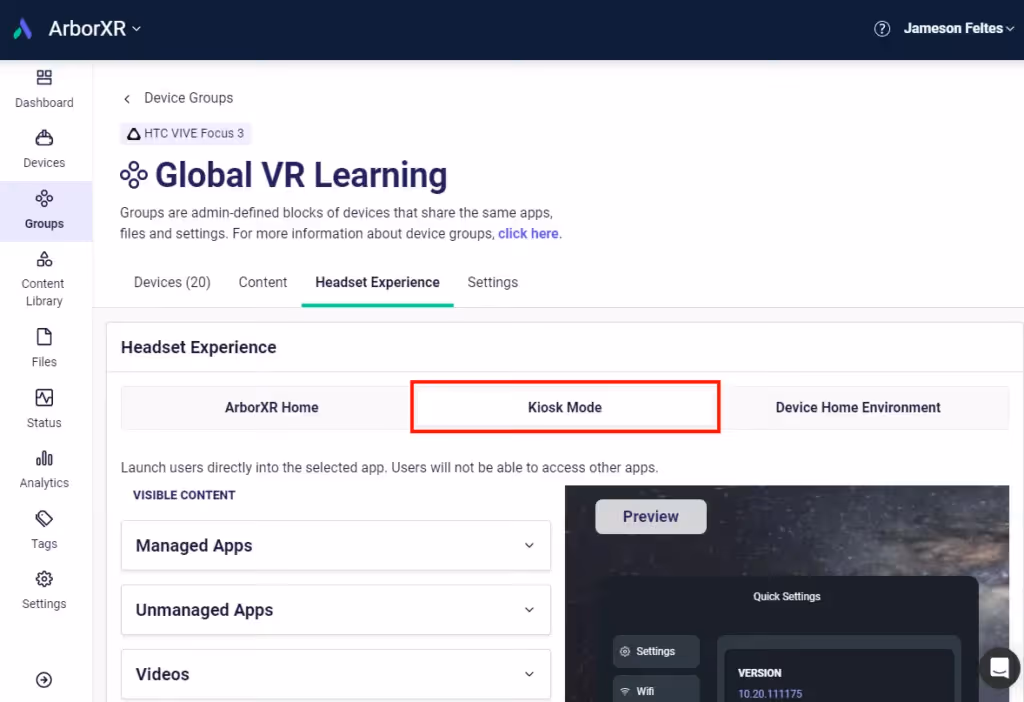
Task: Expand the Unmanaged Apps section
Action: pos(336,609)
